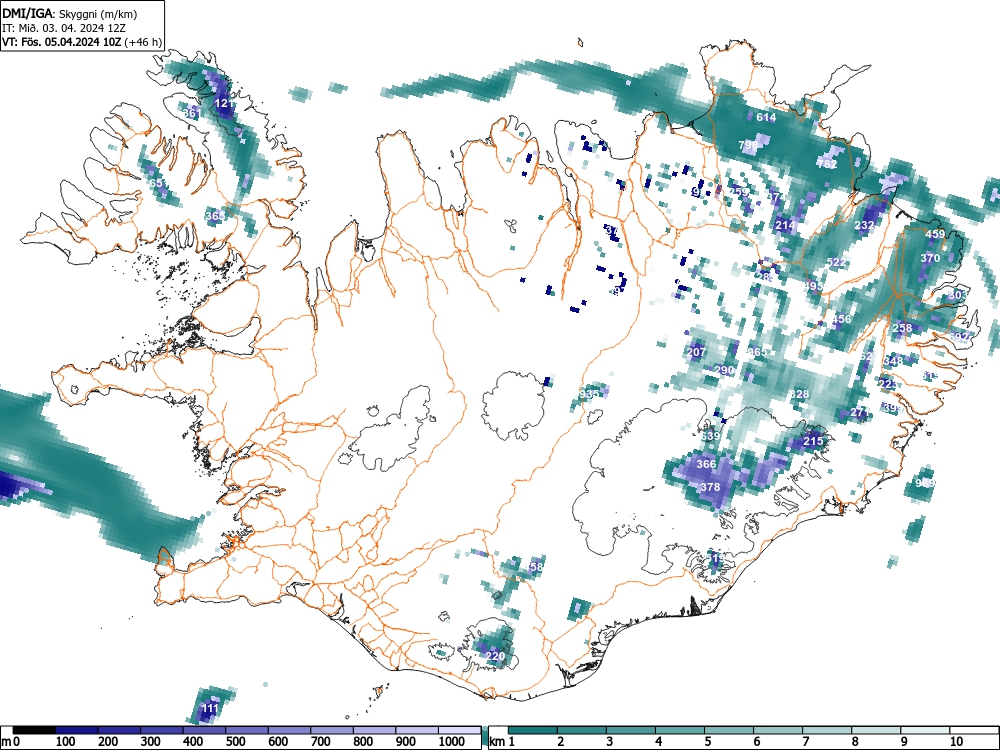This screenshot has height=750, width=1000.
Task: Click the visibility value 459 on map
Action: pyautogui.click(x=935, y=234)
